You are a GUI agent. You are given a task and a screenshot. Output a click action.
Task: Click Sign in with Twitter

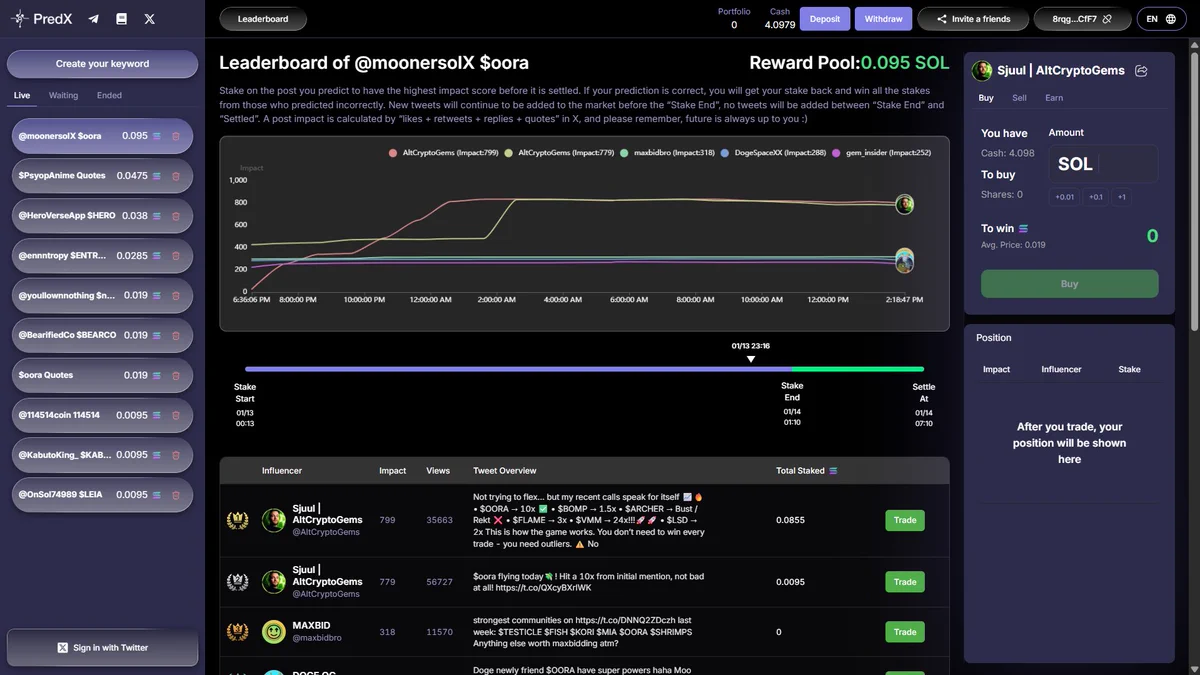pyautogui.click(x=102, y=648)
